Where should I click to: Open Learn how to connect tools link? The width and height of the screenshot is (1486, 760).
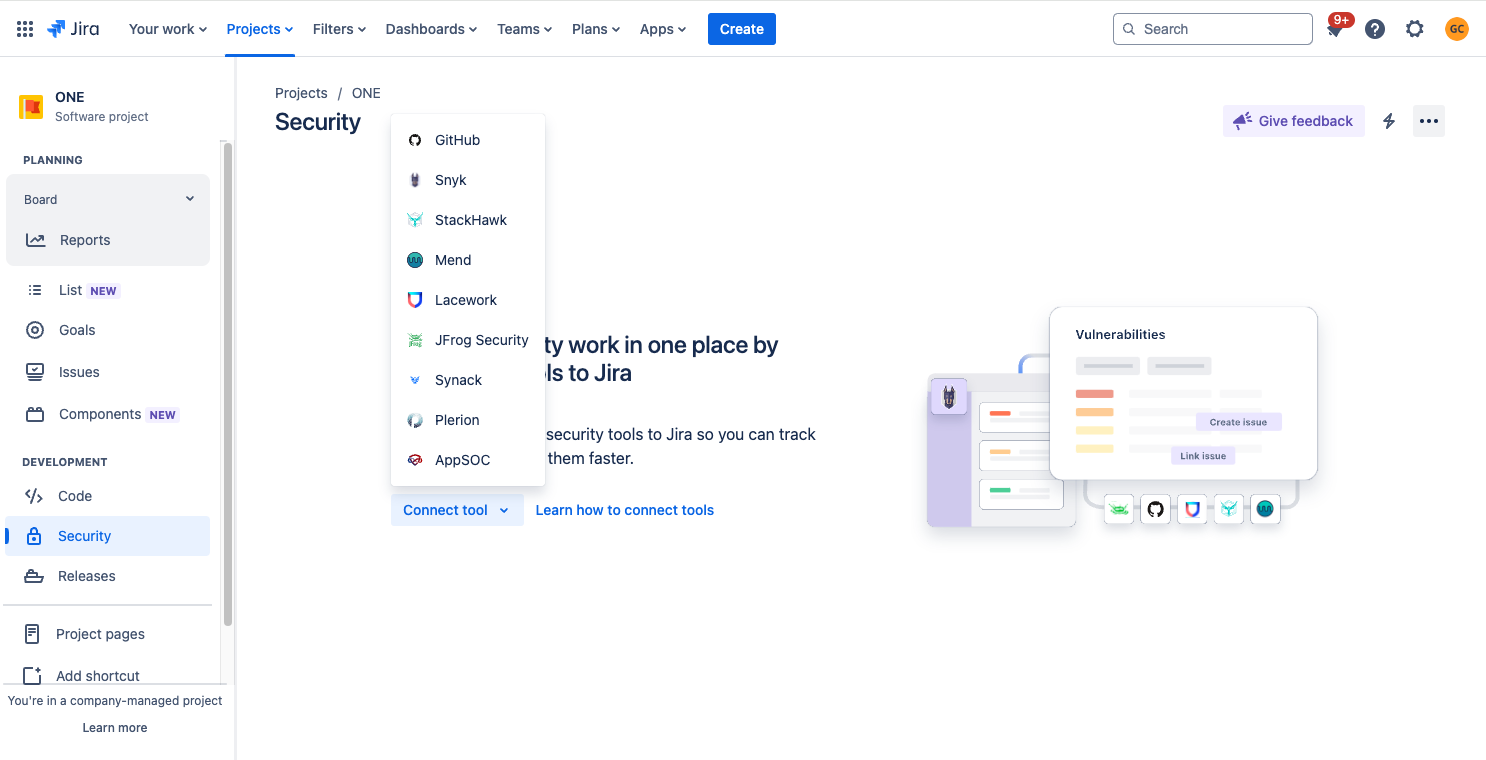[625, 510]
